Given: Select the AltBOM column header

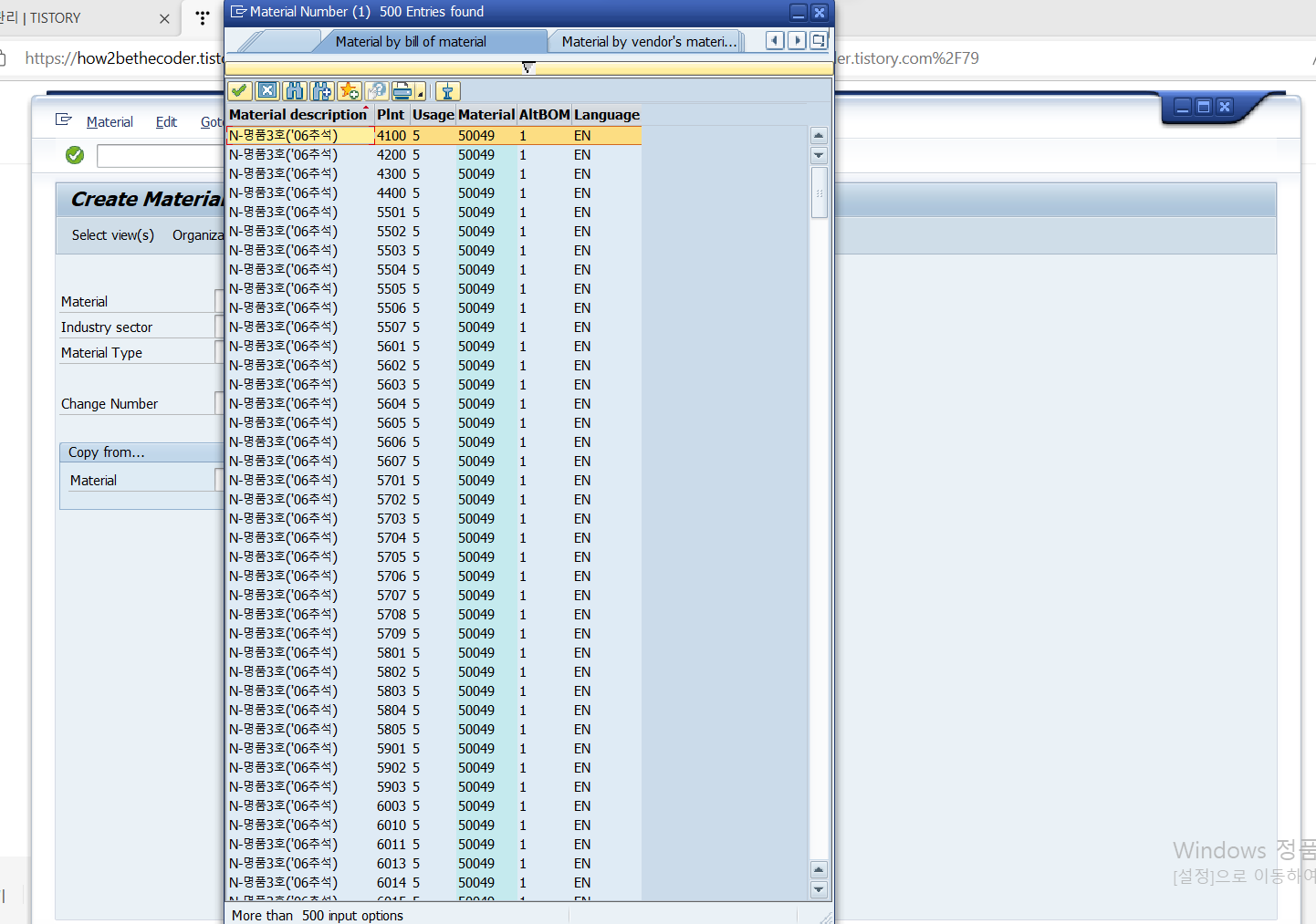Looking at the screenshot, I should (544, 115).
